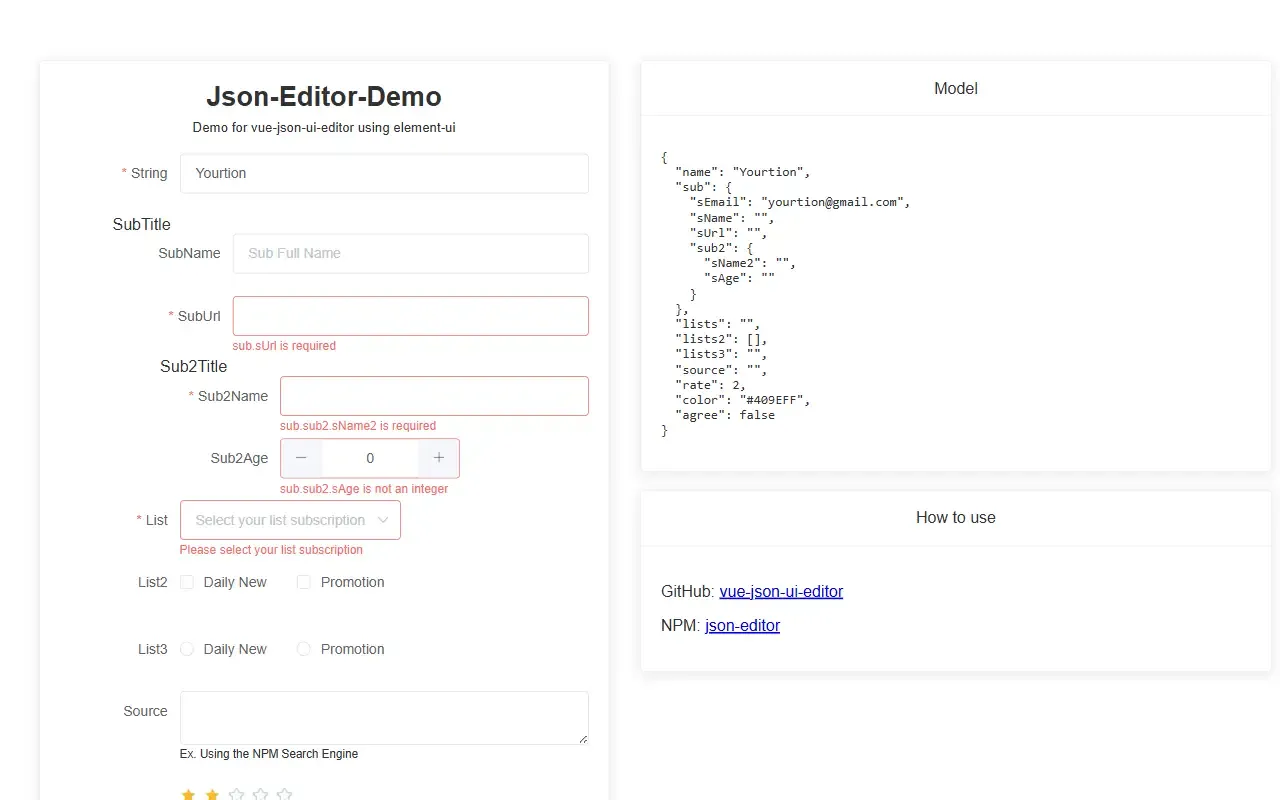Open the list subscription dropdown

[x=290, y=520]
